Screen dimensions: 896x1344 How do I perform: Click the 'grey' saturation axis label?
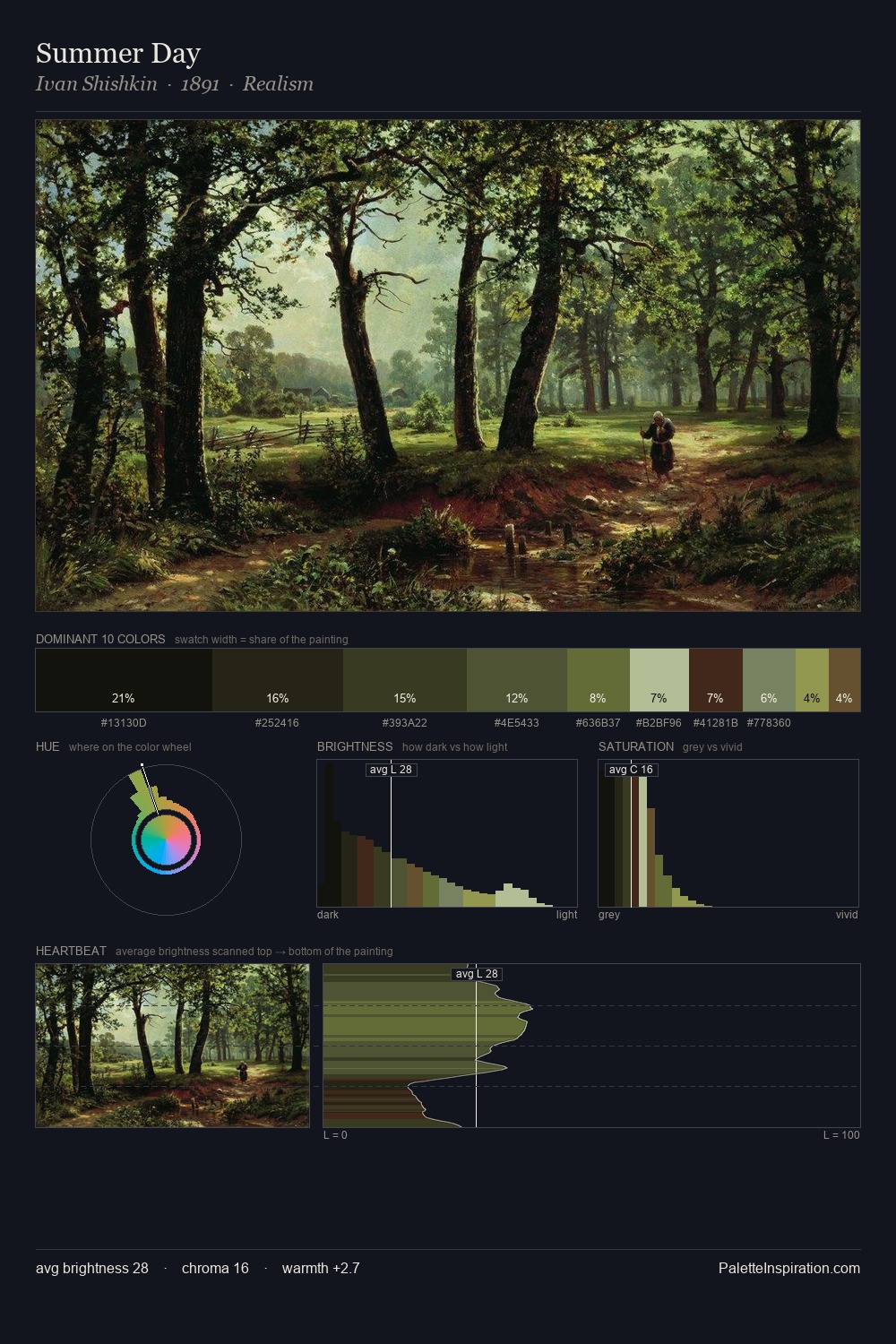[609, 915]
